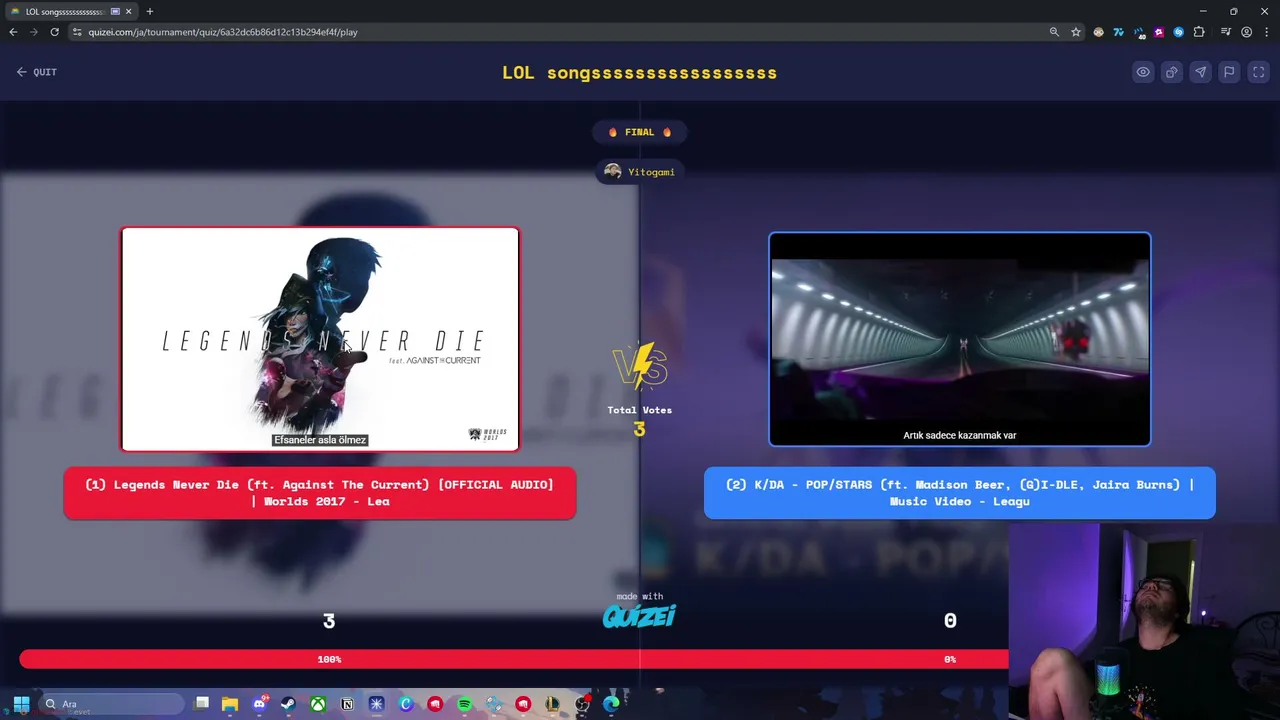This screenshot has height=720, width=1280.
Task: Click the "100%" label on the bar
Action: click(329, 659)
